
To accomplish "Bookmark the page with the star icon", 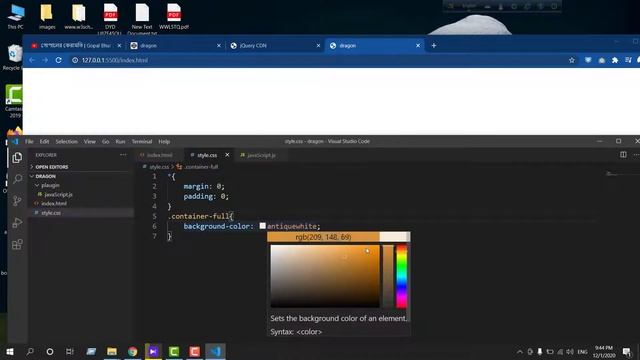I will click(572, 60).
